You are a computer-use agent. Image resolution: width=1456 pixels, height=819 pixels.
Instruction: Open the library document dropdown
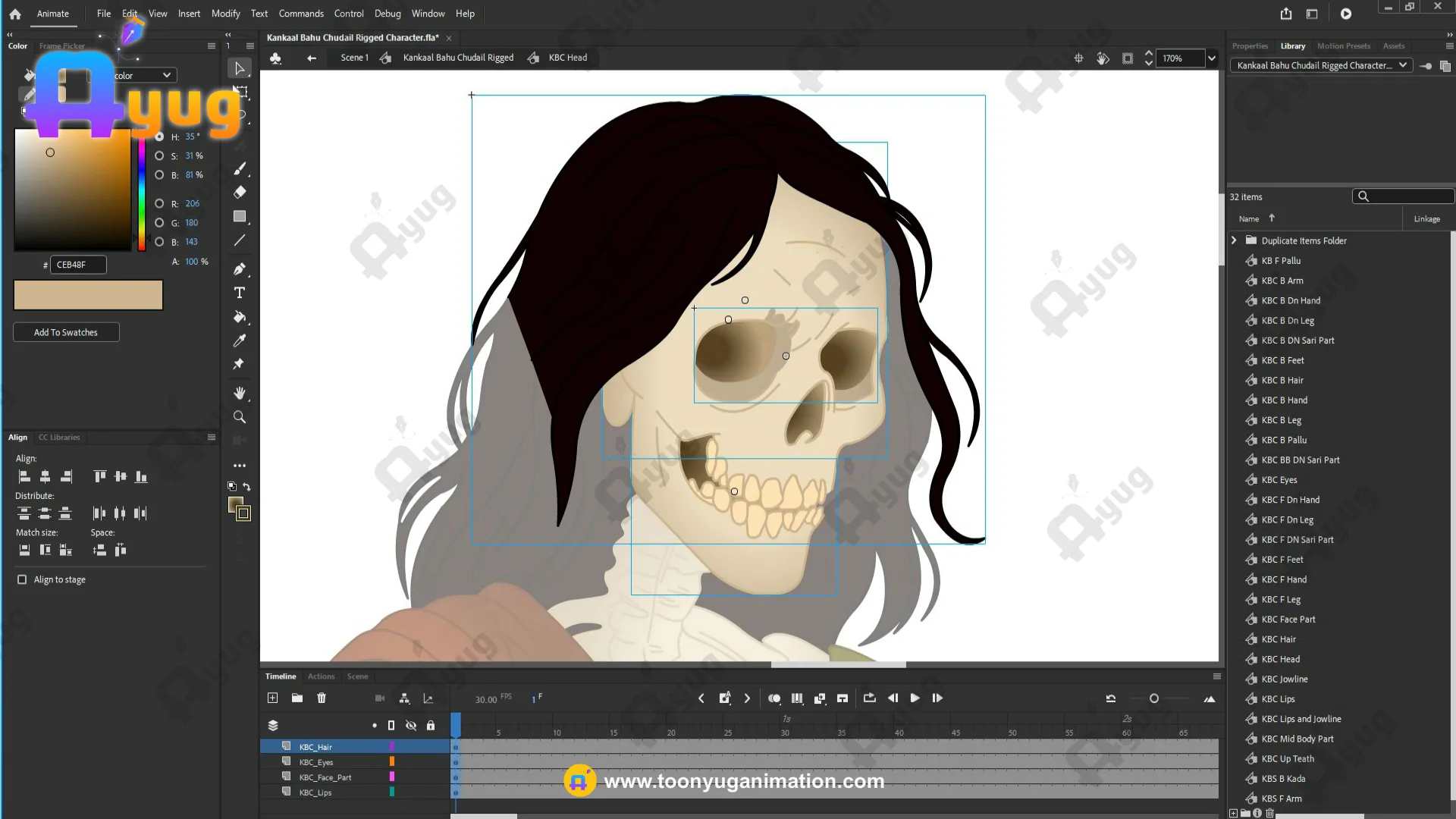point(1403,65)
